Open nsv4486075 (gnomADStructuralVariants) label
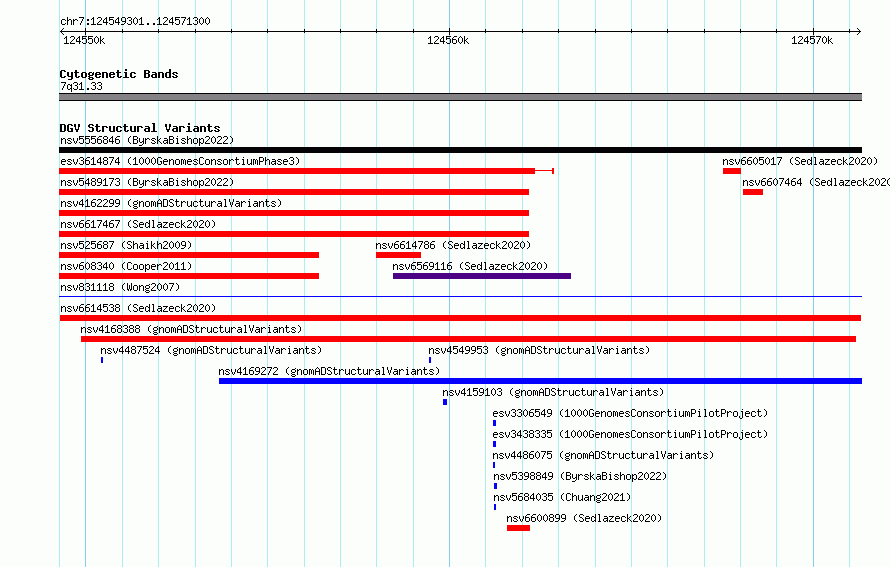The width and height of the screenshot is (890, 567). [x=603, y=455]
